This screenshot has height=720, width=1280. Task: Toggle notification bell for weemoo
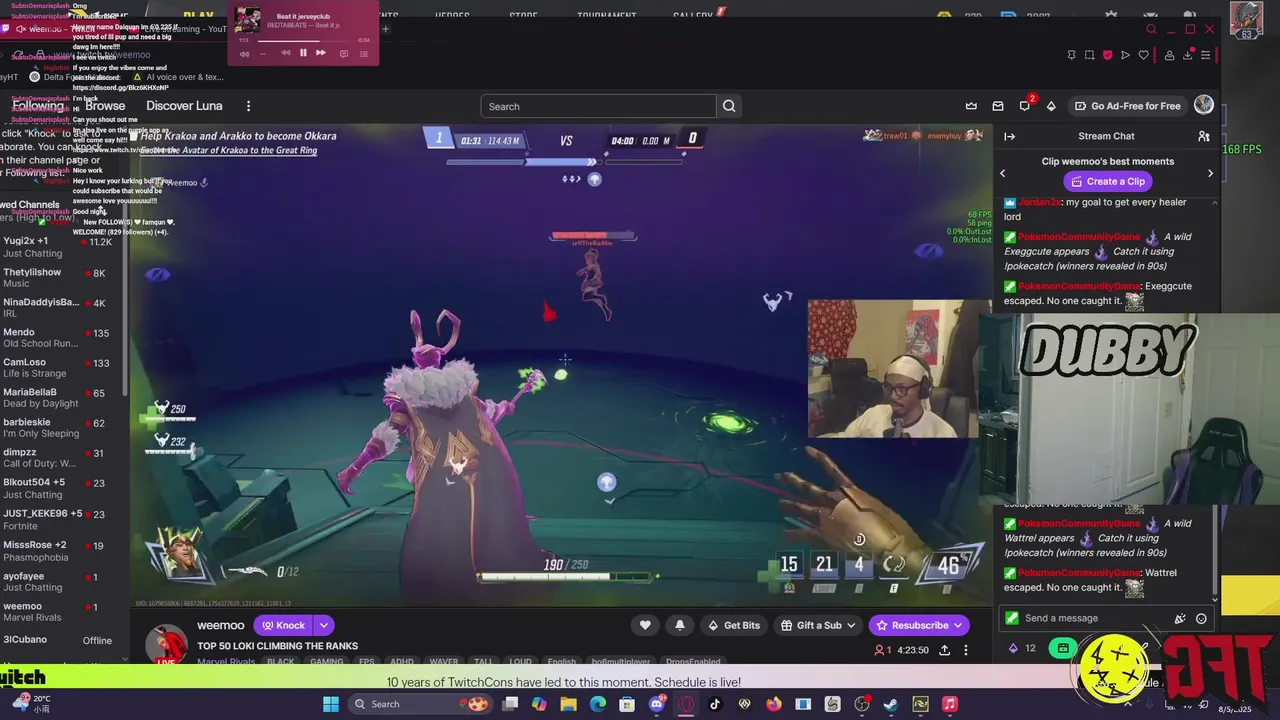click(x=680, y=625)
